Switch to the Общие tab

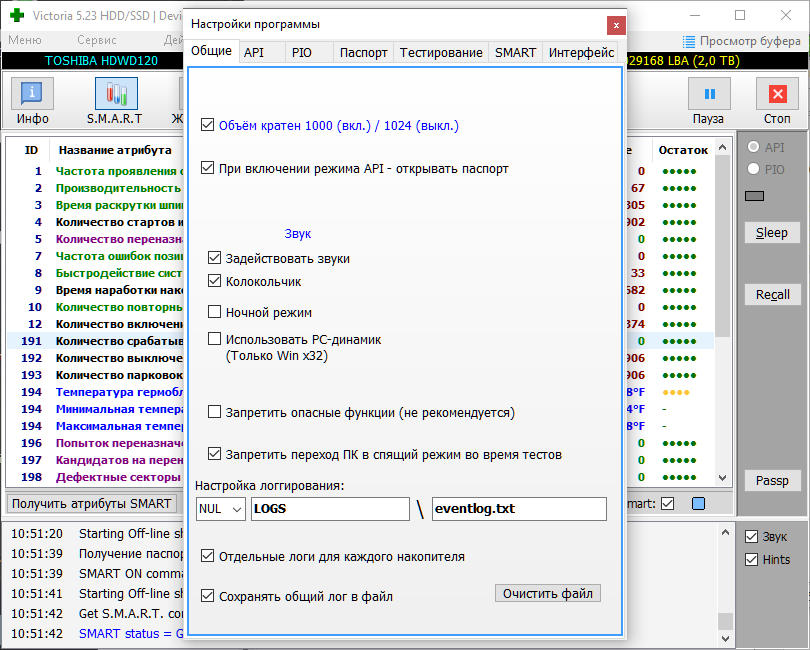pos(211,51)
